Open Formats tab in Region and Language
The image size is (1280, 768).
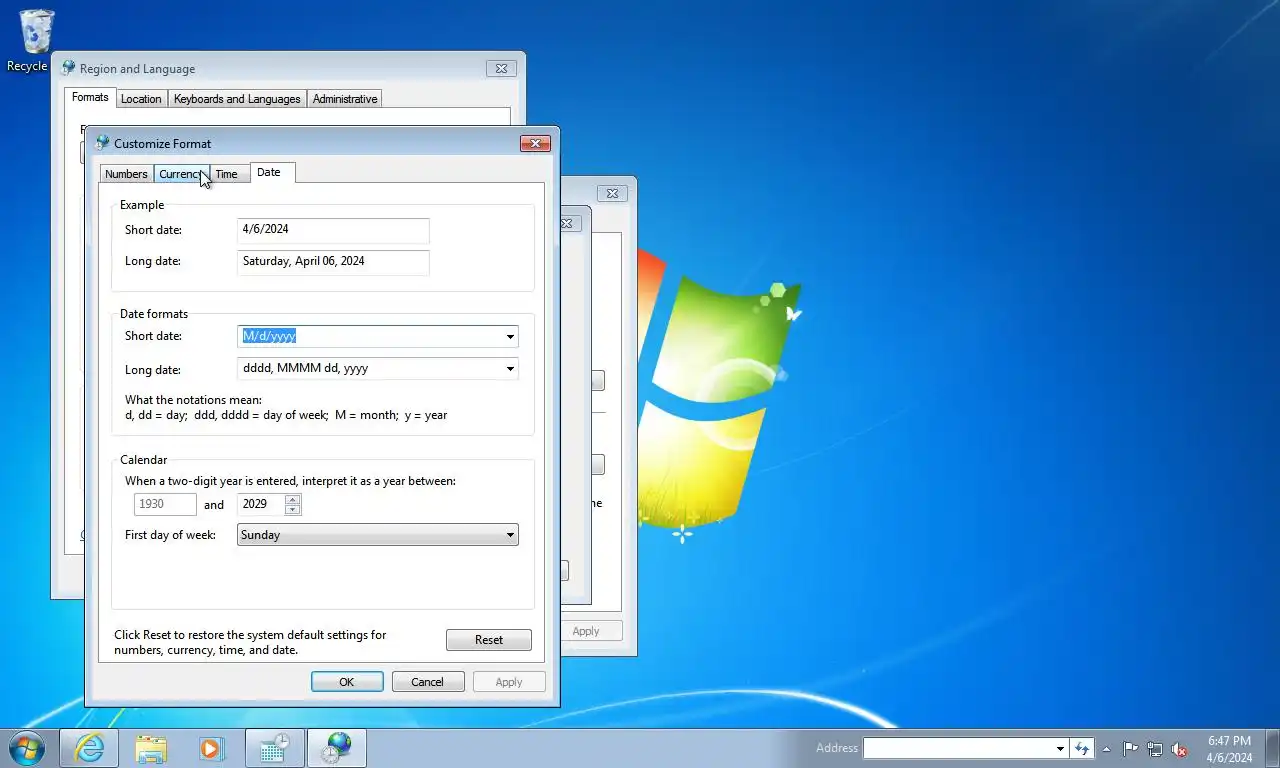pyautogui.click(x=90, y=97)
